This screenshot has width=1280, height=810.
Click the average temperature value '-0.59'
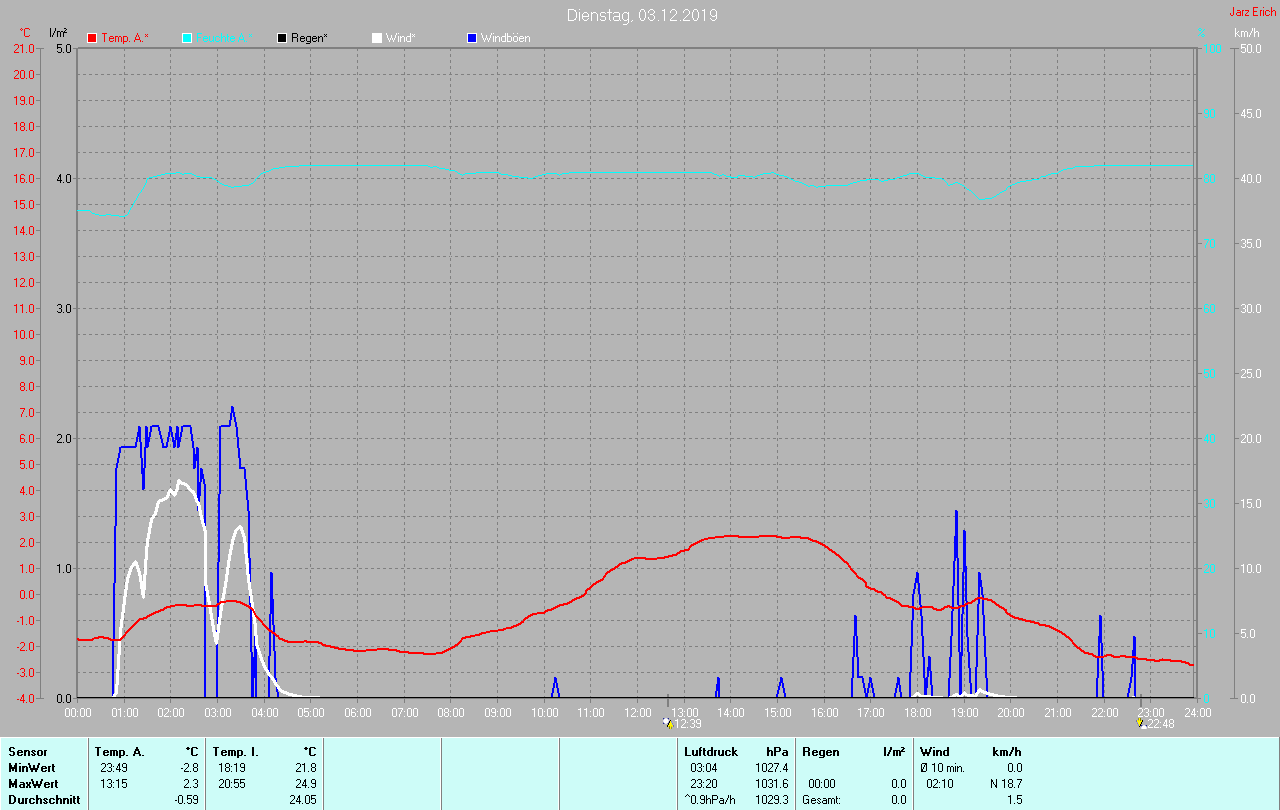click(186, 800)
